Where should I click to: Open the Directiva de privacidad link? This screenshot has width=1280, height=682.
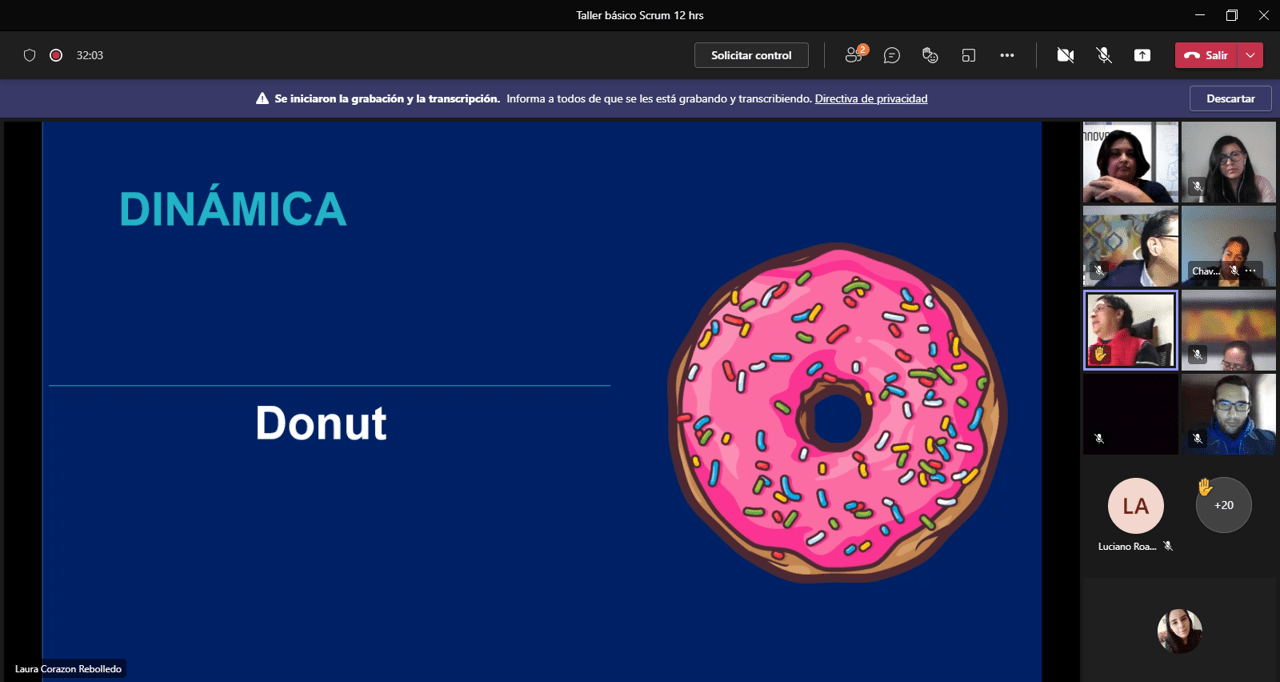[x=871, y=99]
